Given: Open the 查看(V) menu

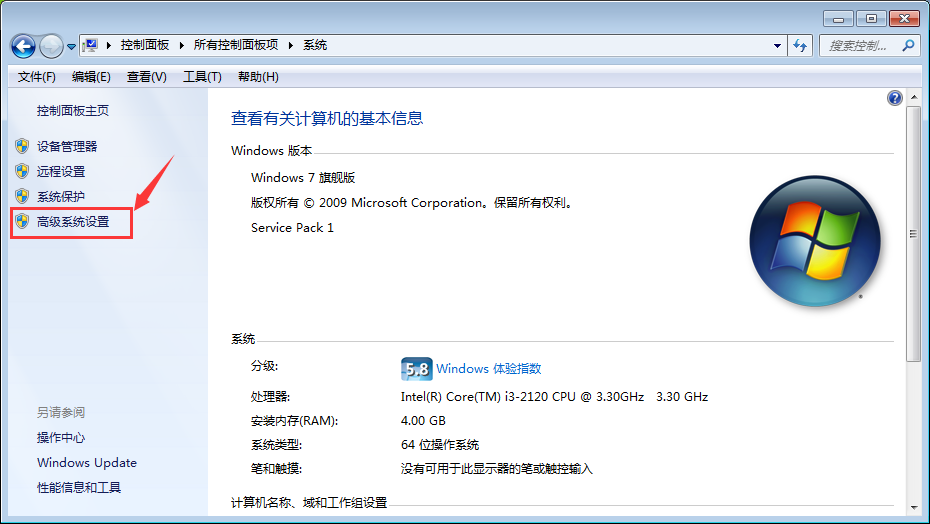Looking at the screenshot, I should (146, 77).
